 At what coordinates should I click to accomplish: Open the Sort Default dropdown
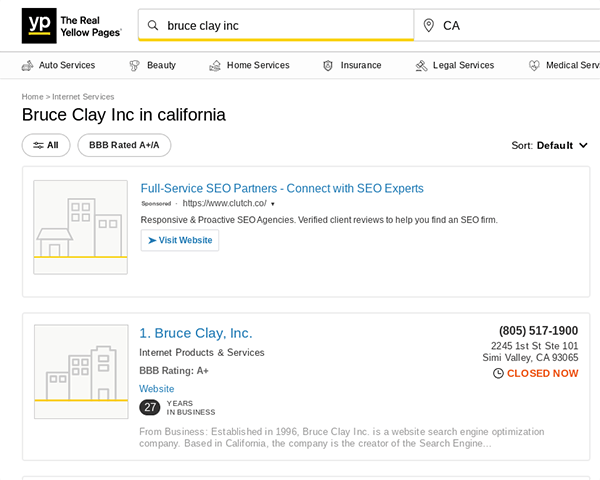coord(549,145)
